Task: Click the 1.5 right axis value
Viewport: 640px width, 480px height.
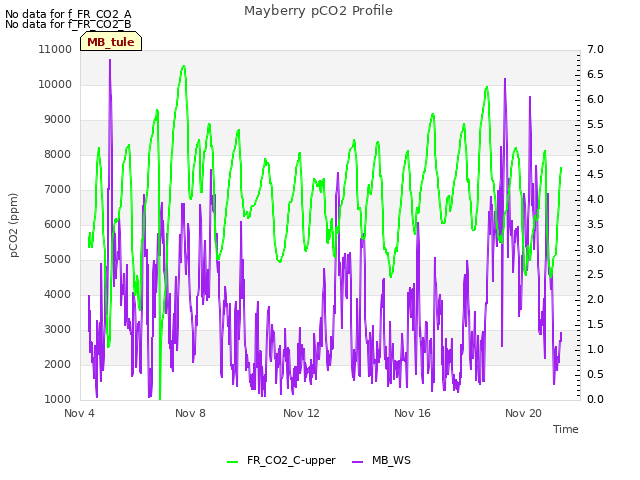Action: point(595,324)
